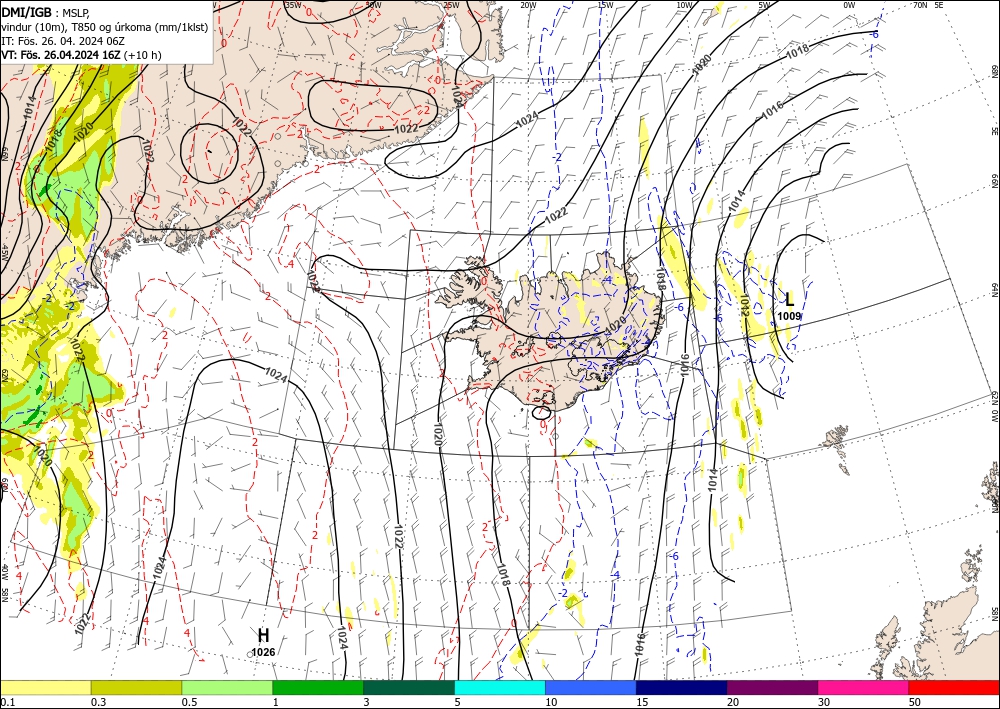1000x709 pixels.
Task: Click the '15W' longitude label
Action: [605, 5]
